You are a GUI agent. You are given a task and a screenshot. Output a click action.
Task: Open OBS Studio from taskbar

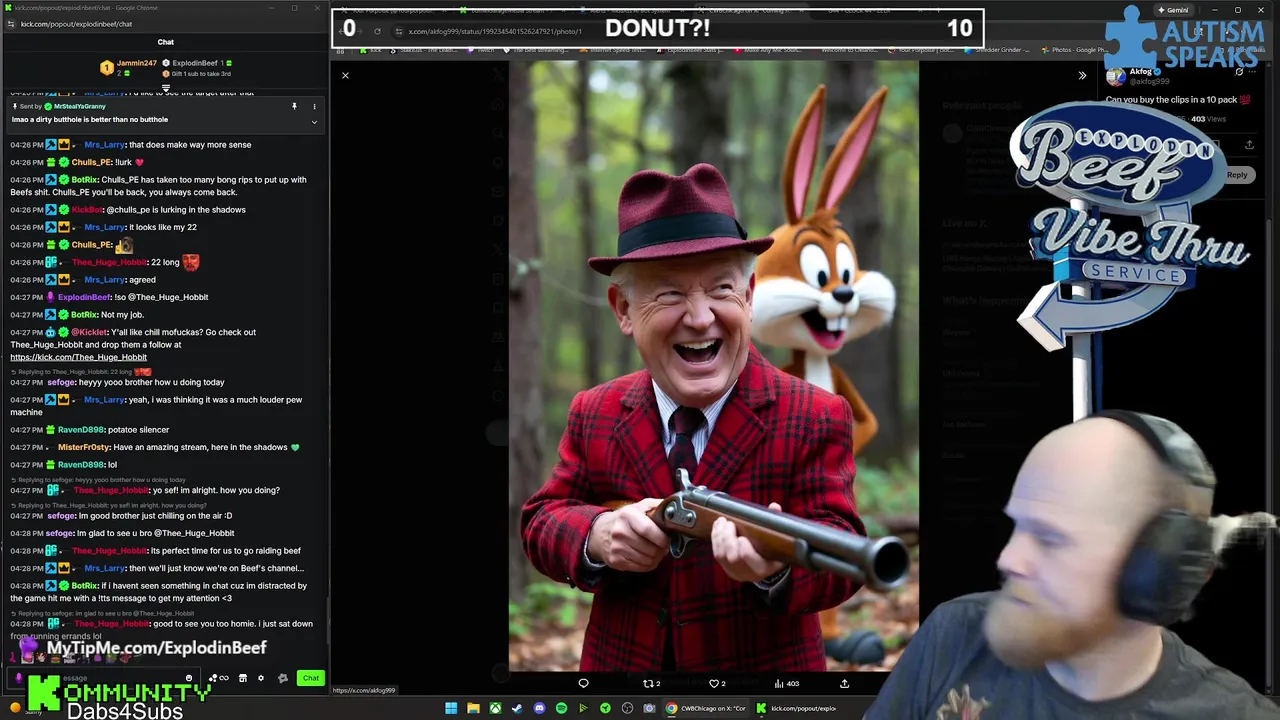(627, 708)
